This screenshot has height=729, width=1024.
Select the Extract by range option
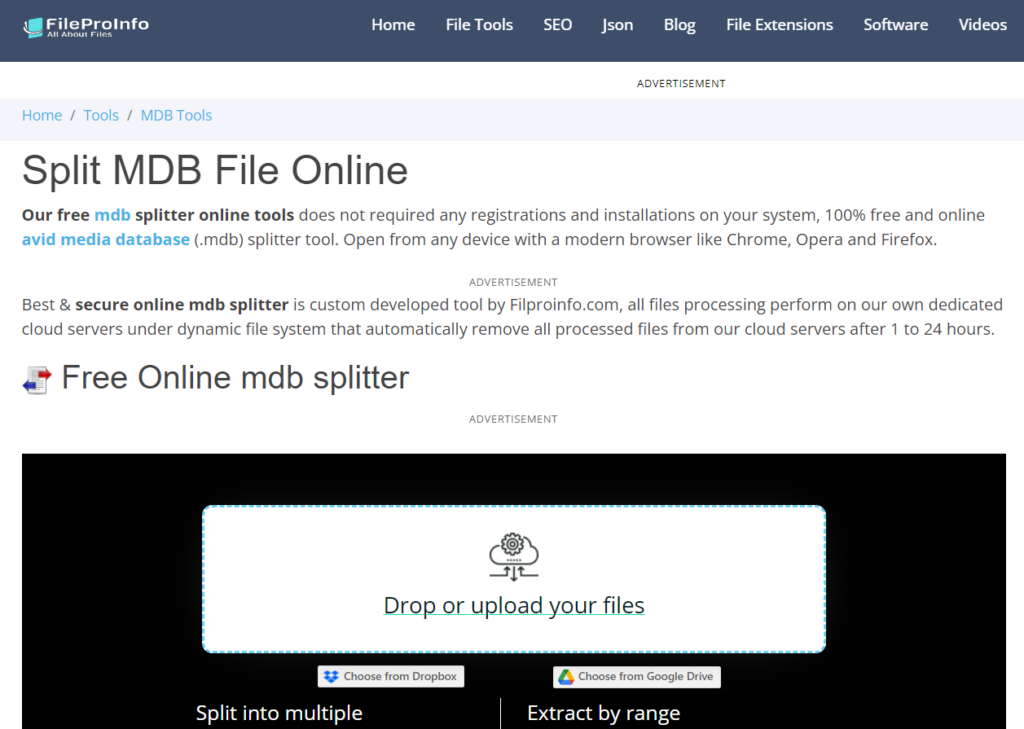click(x=602, y=713)
